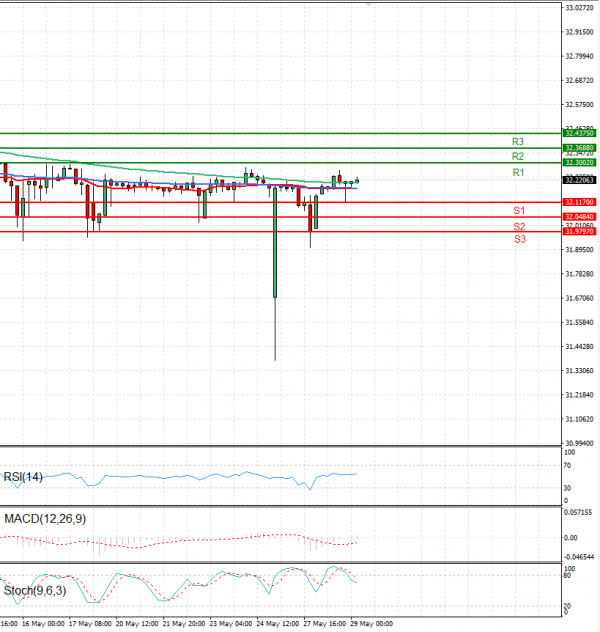Click the 31.78280 price axis value

[x=579, y=274]
